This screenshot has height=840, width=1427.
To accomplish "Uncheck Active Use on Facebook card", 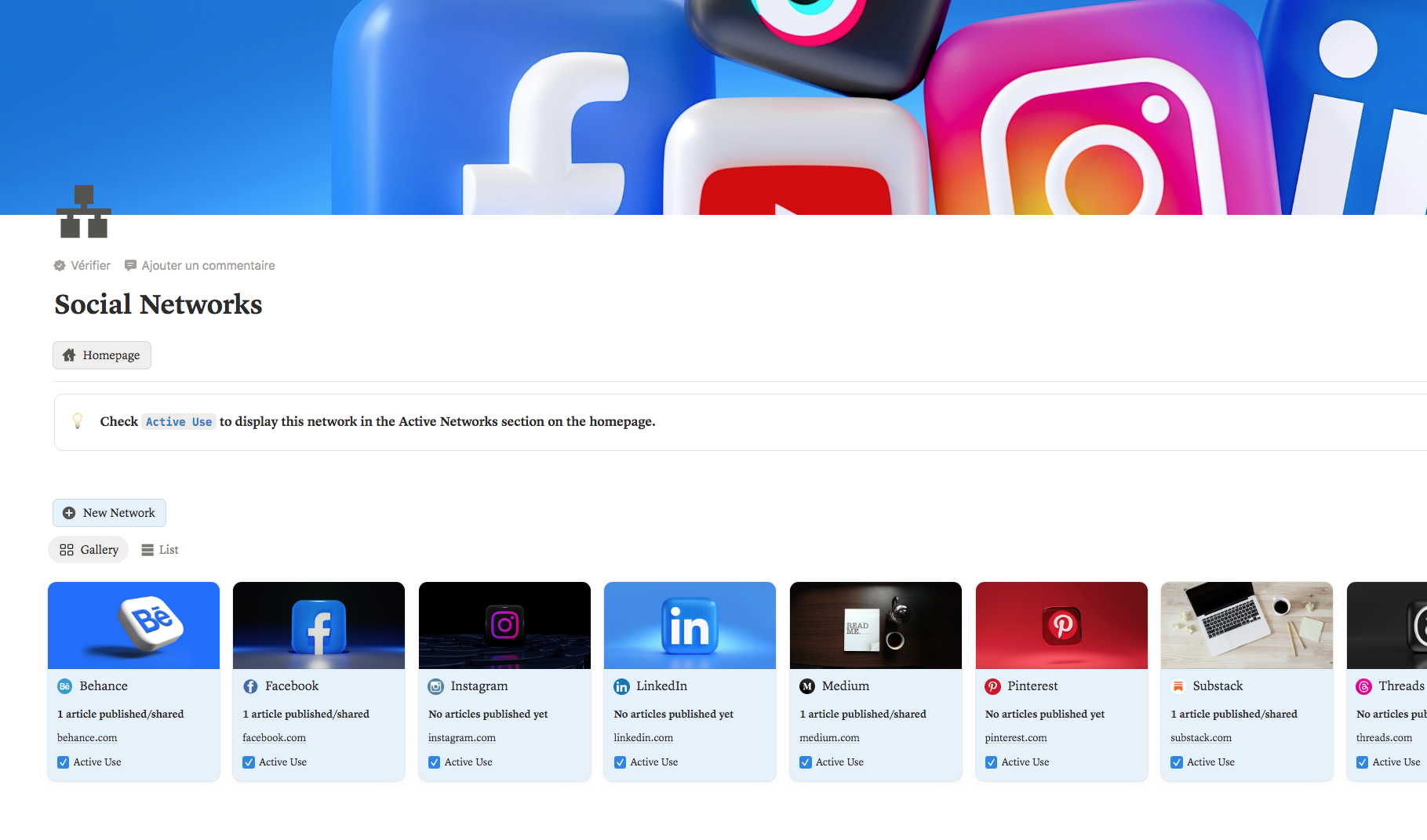I will (249, 762).
